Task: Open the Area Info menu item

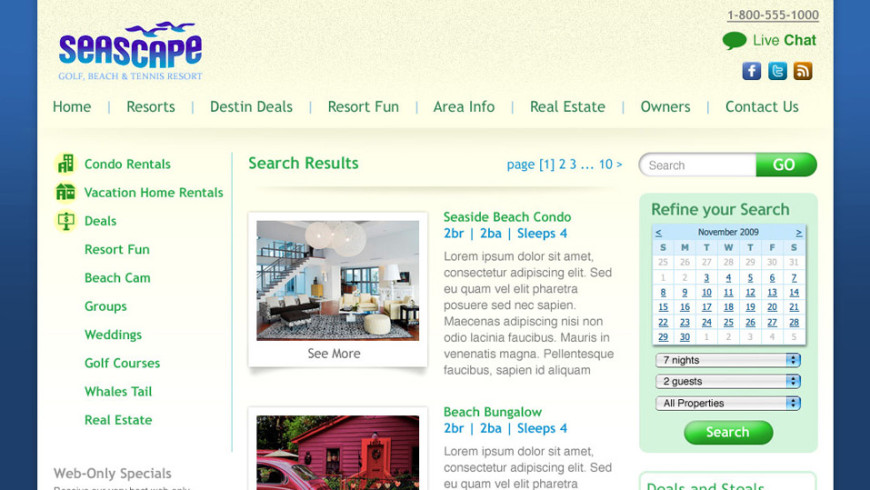Action: pos(464,107)
